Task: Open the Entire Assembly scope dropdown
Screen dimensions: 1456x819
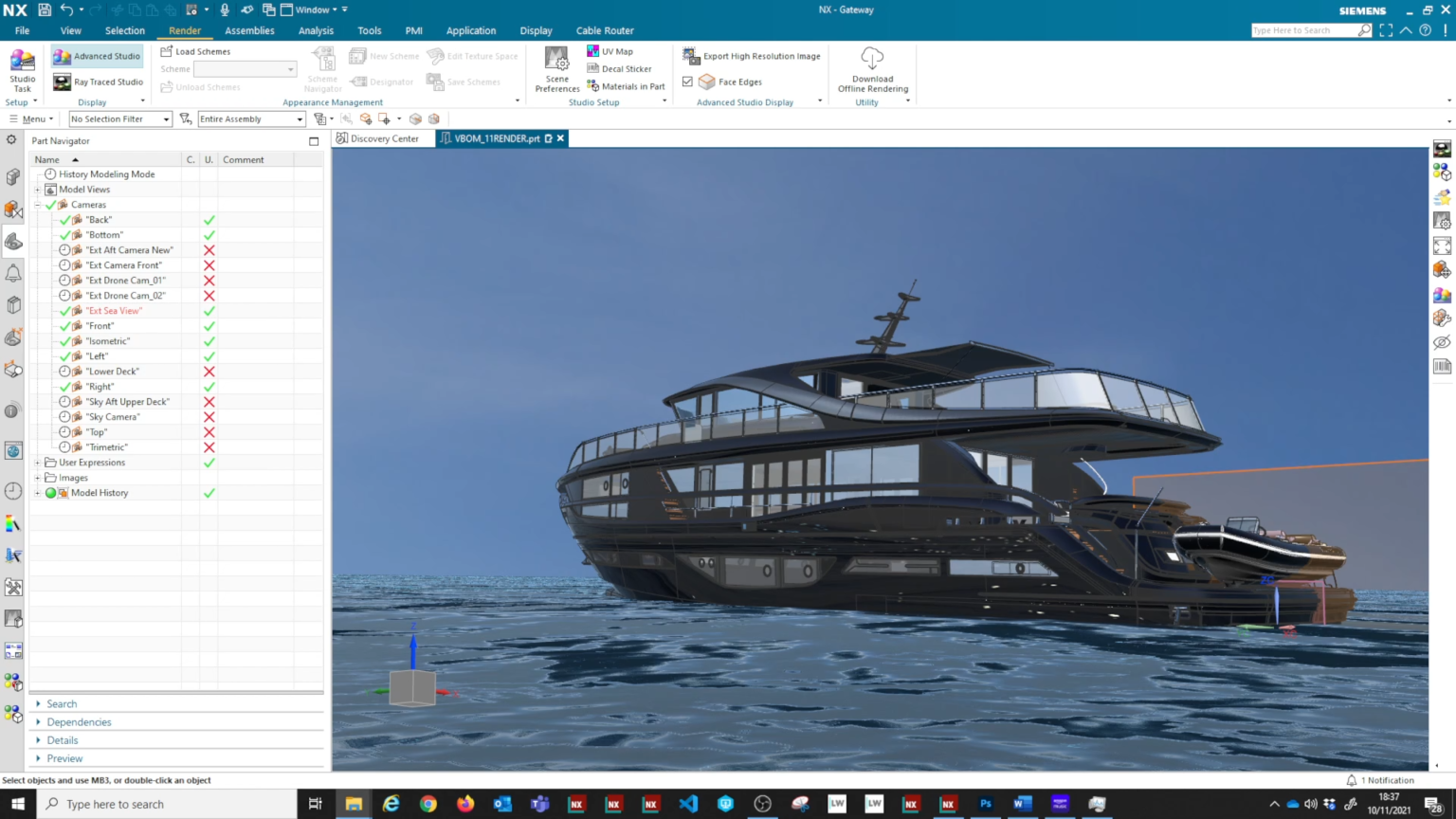Action: point(298,118)
